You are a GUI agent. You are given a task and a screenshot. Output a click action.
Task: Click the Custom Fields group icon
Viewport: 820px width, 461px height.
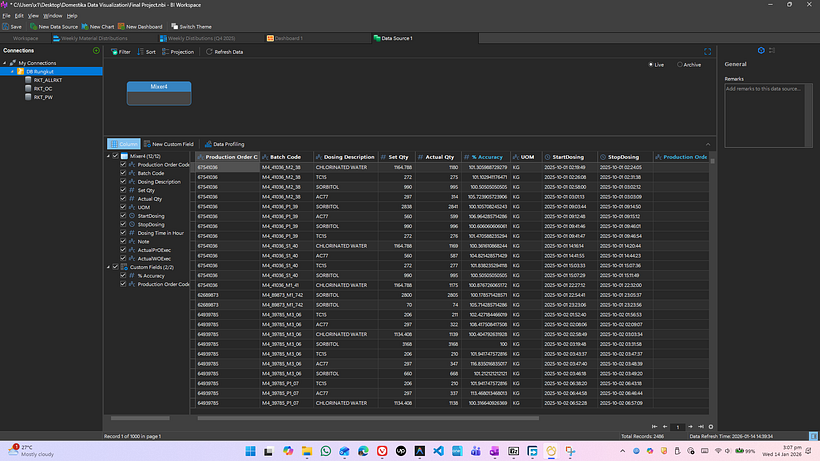124,267
